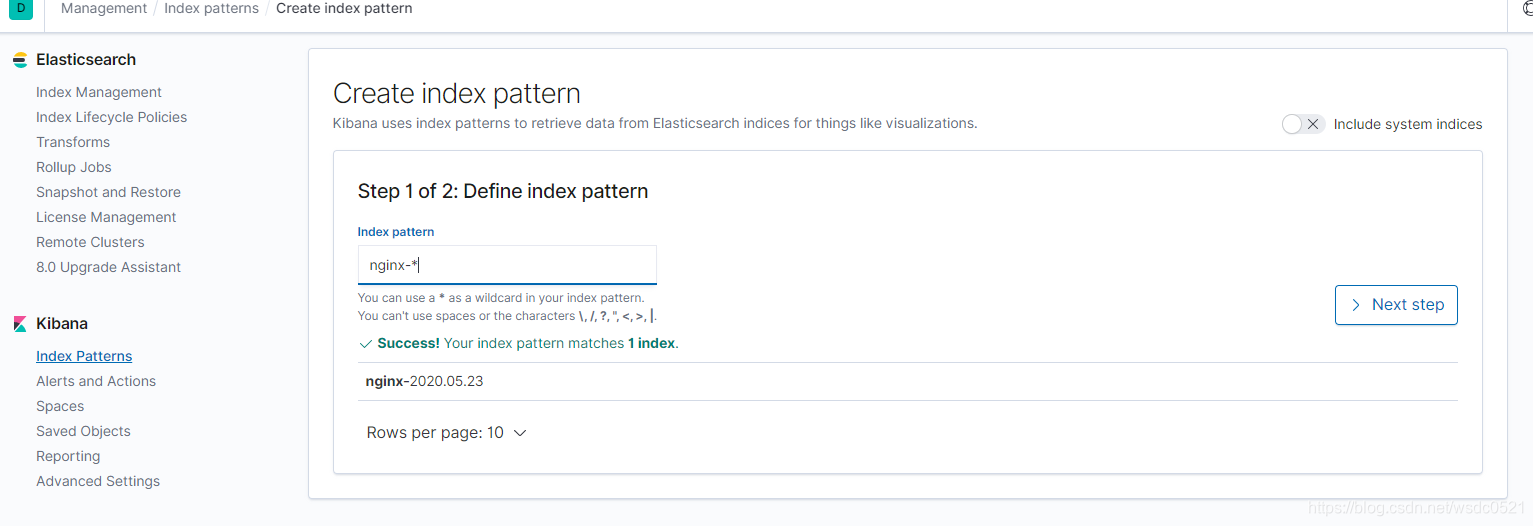The width and height of the screenshot is (1533, 526).
Task: Focus the Index pattern input field
Action: pyautogui.click(x=507, y=265)
